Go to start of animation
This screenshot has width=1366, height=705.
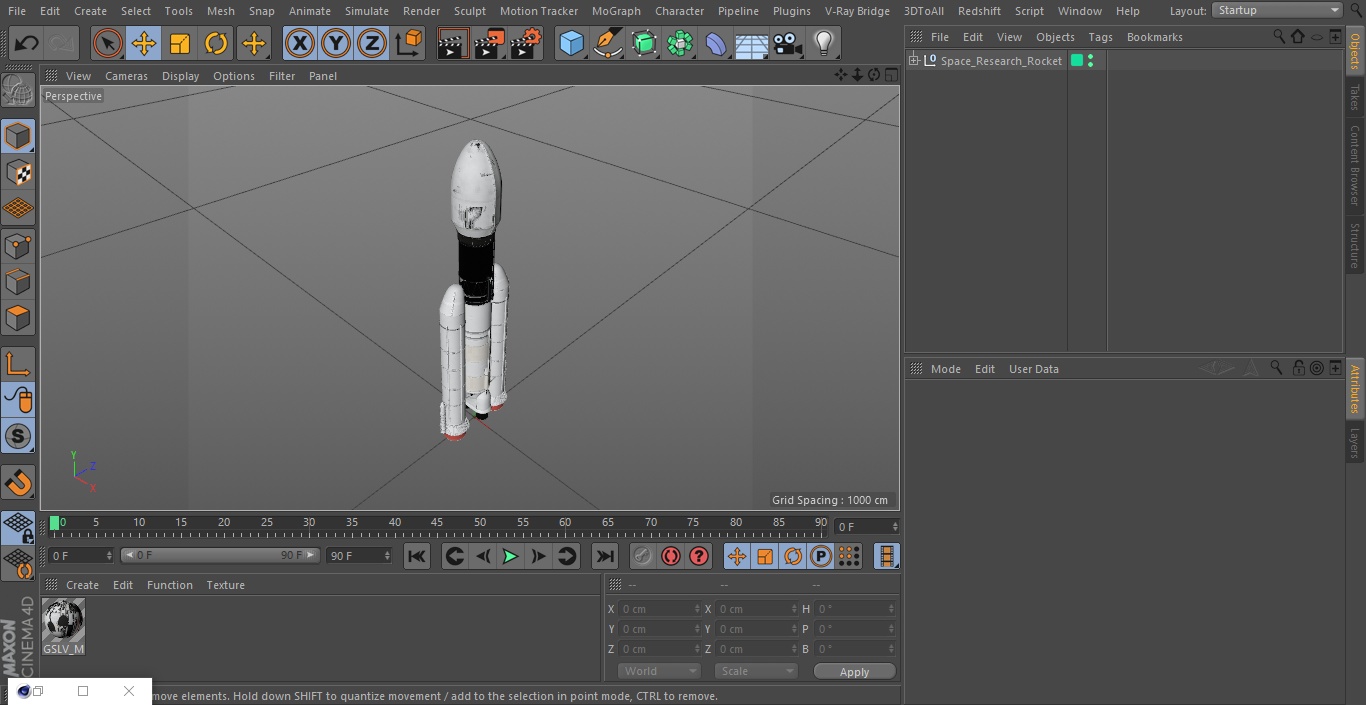pyautogui.click(x=417, y=556)
